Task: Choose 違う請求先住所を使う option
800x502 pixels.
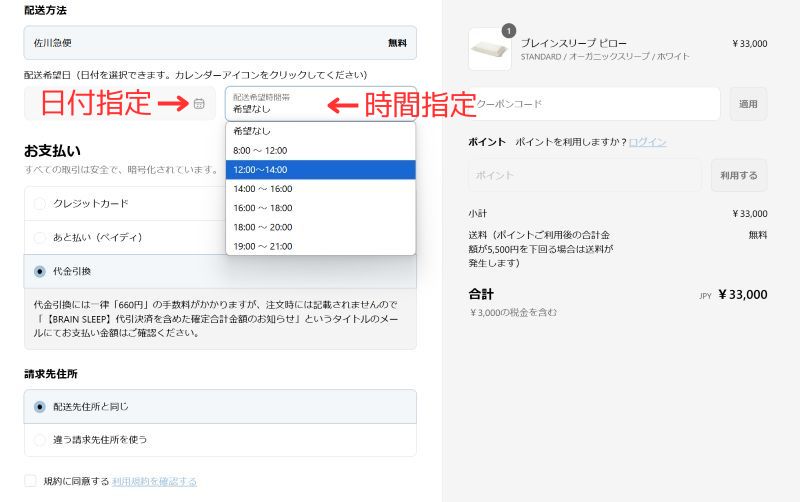Action: (40, 439)
